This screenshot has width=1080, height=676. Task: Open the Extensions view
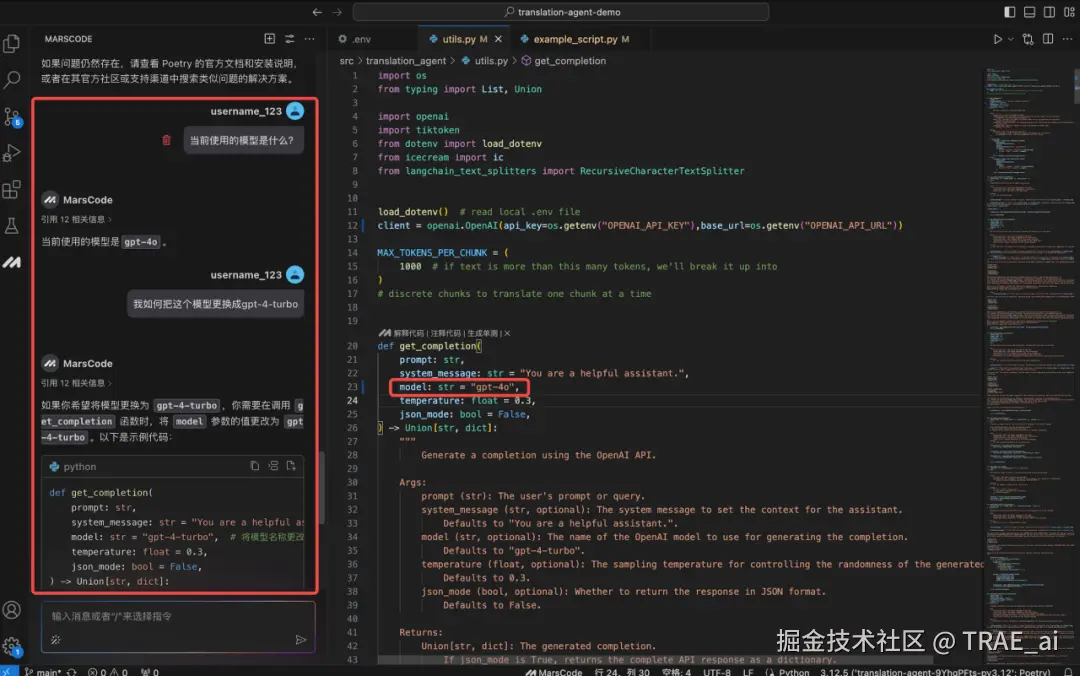[12, 190]
